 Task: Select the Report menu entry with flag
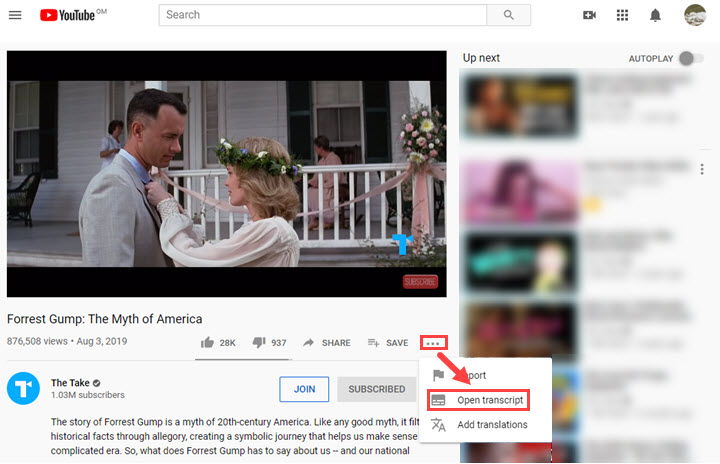pyautogui.click(x=485, y=375)
